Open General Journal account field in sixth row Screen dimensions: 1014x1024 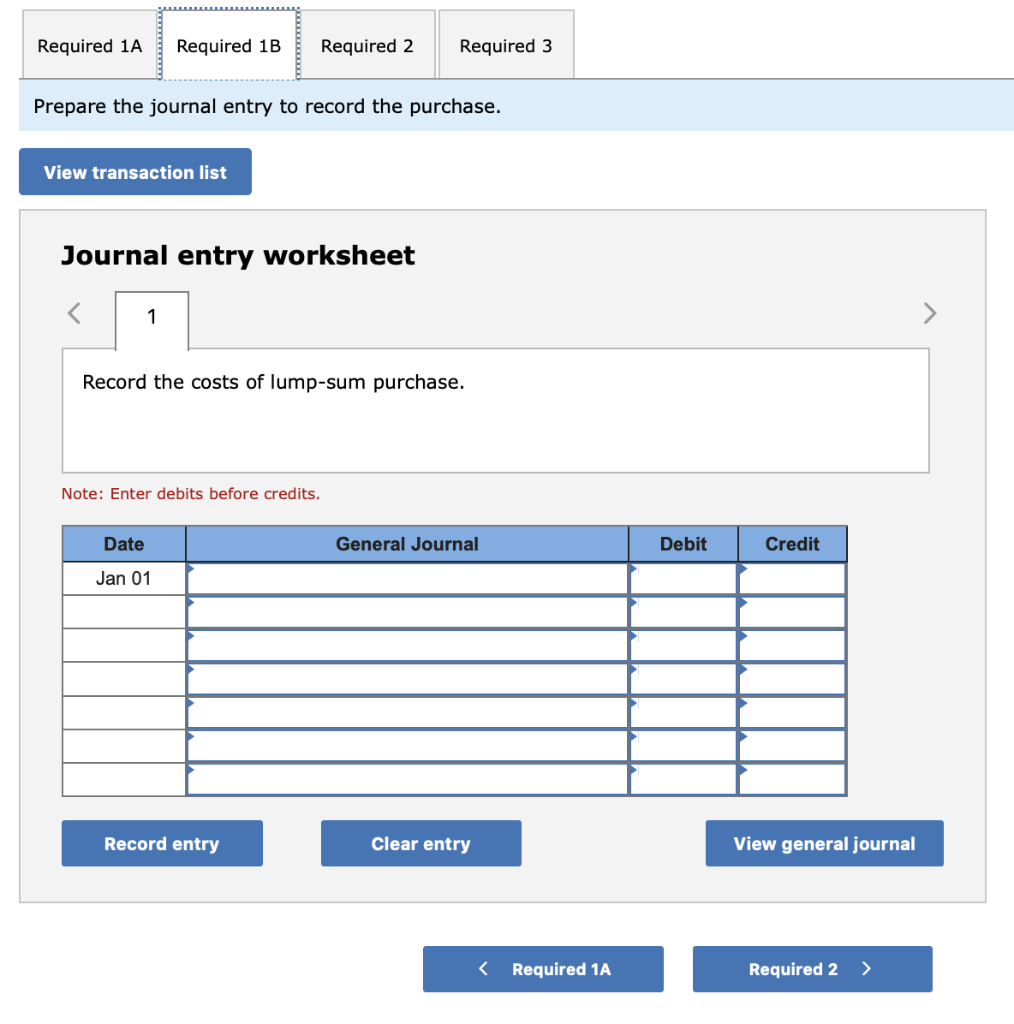pos(407,746)
